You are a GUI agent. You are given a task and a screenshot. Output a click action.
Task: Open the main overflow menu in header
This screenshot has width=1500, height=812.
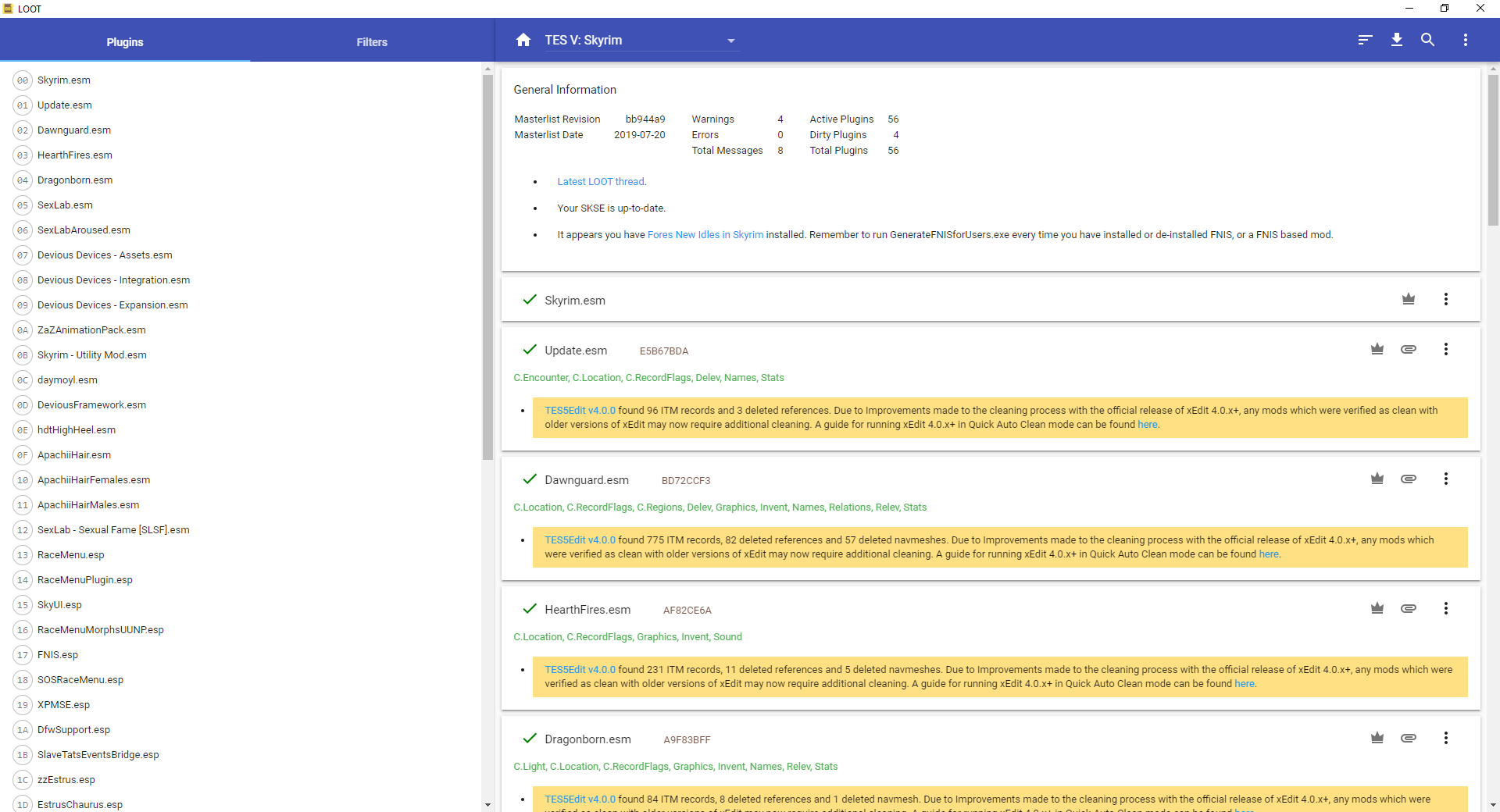(1466, 40)
